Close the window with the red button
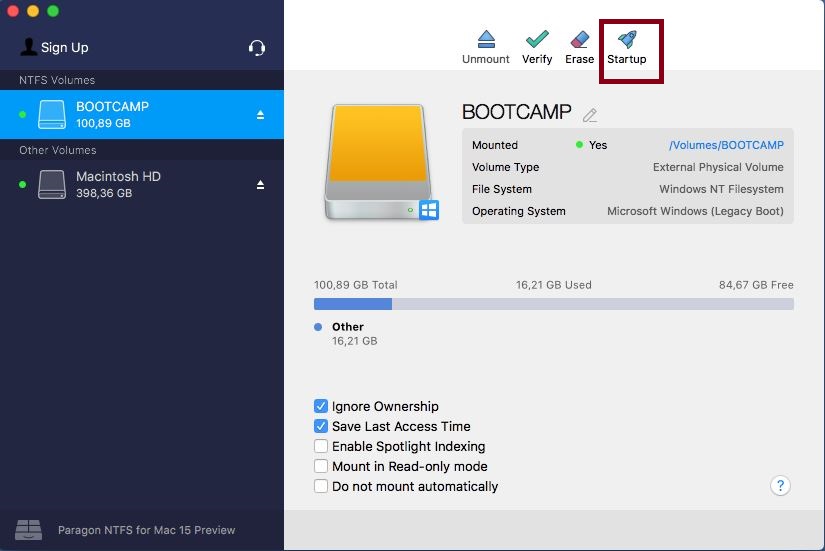The image size is (825, 551). 13,11
